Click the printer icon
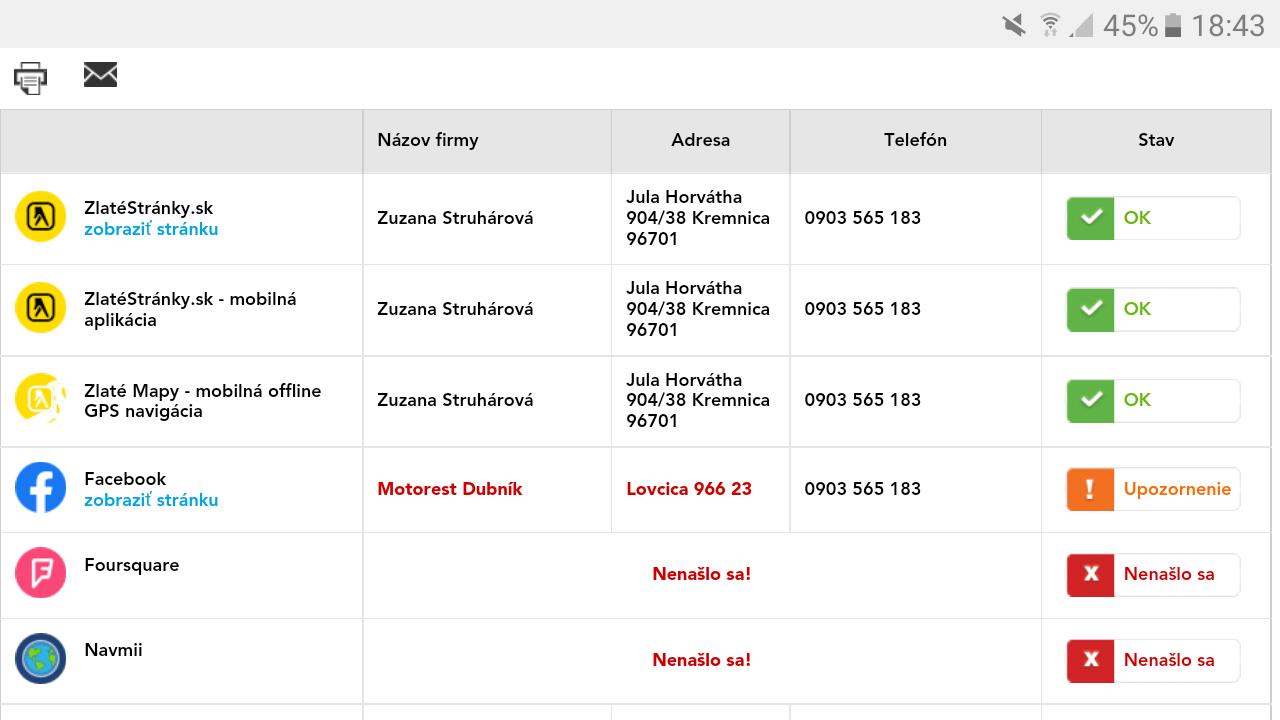 (30, 77)
